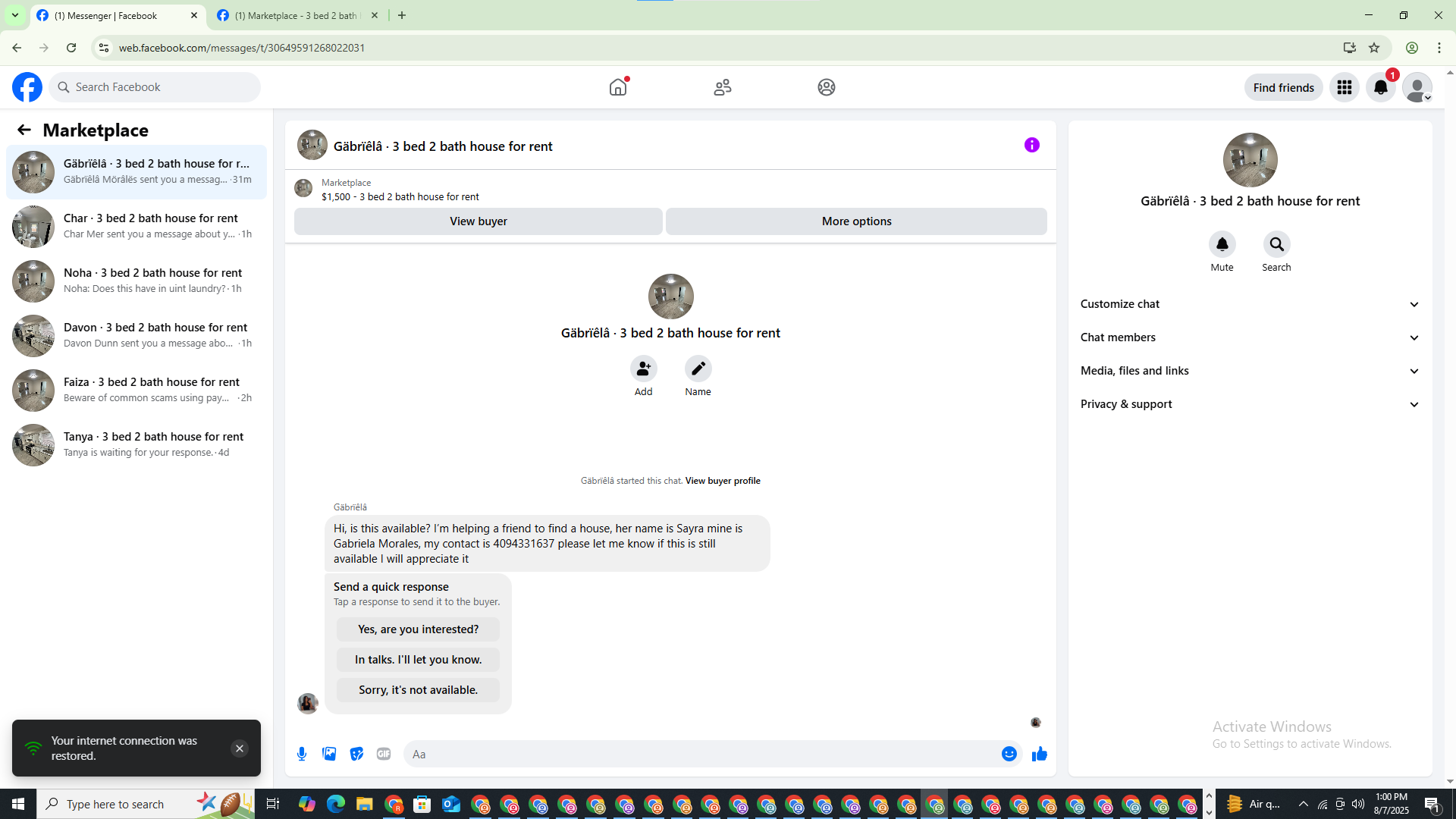Send a thumbs-up like

(x=1039, y=754)
